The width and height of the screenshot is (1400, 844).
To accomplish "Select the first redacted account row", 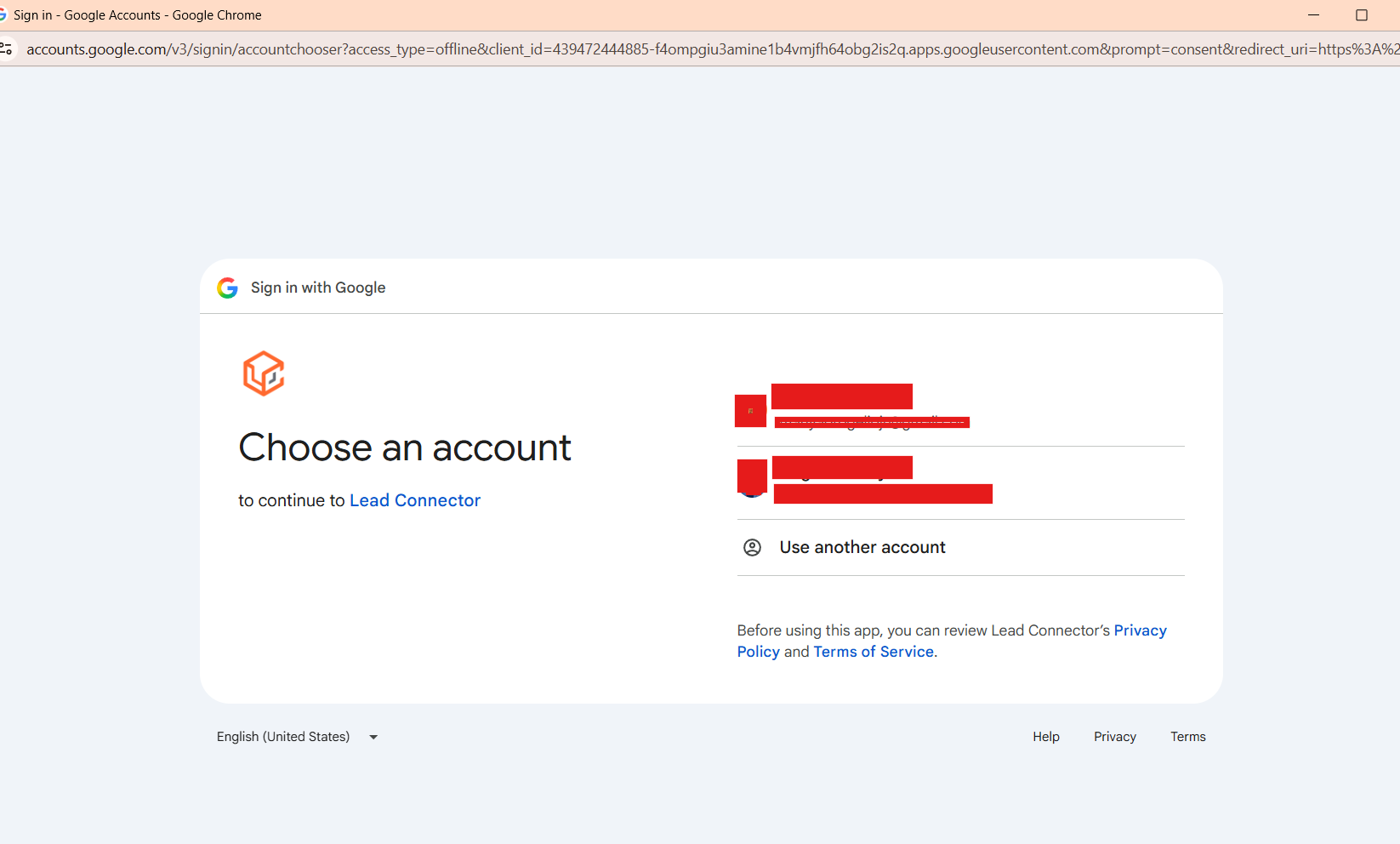I will (x=960, y=410).
